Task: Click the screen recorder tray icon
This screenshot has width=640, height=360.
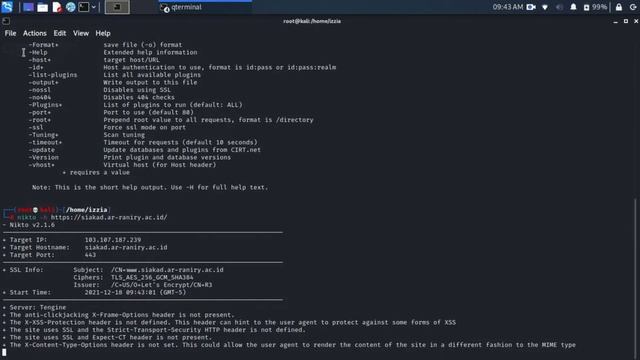Action: 531,7
